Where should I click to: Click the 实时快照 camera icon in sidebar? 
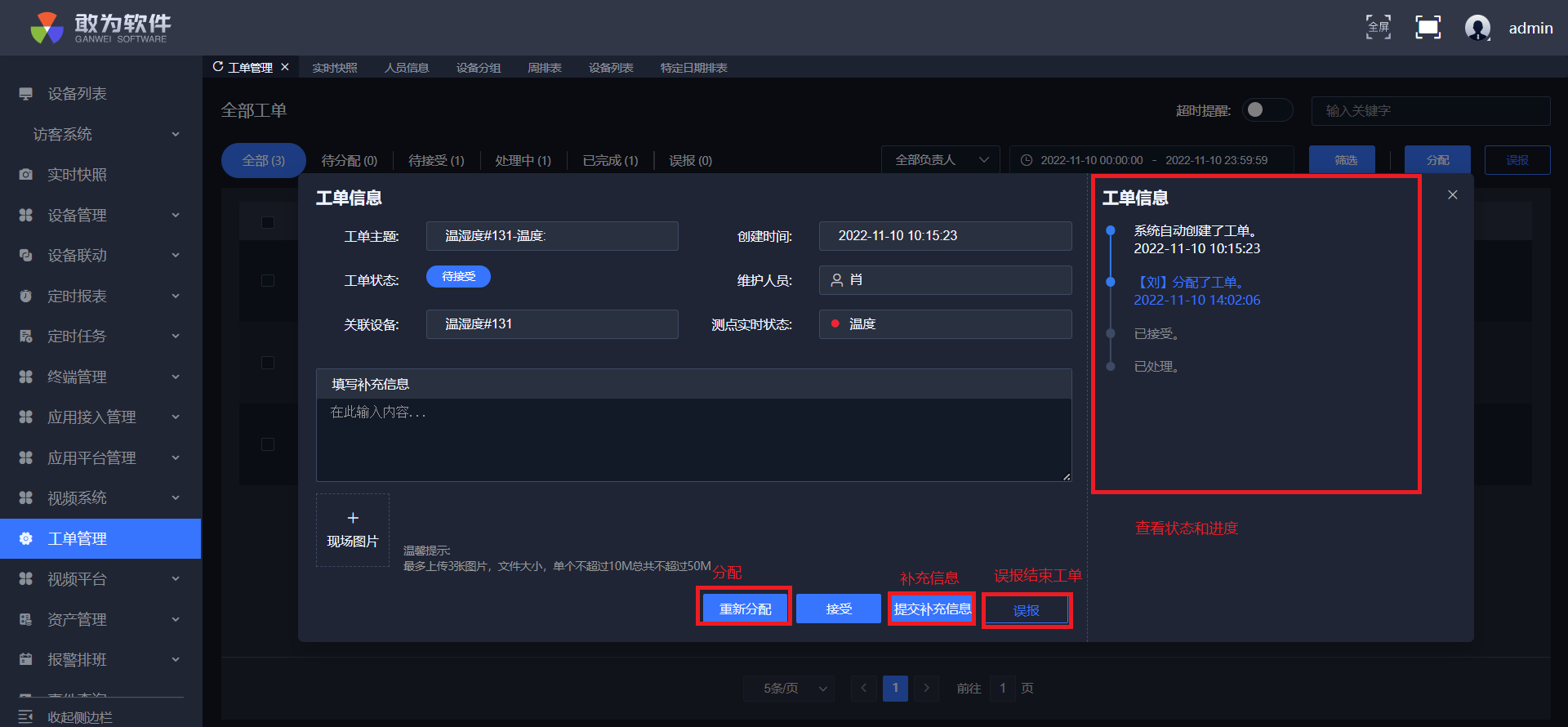(x=26, y=175)
